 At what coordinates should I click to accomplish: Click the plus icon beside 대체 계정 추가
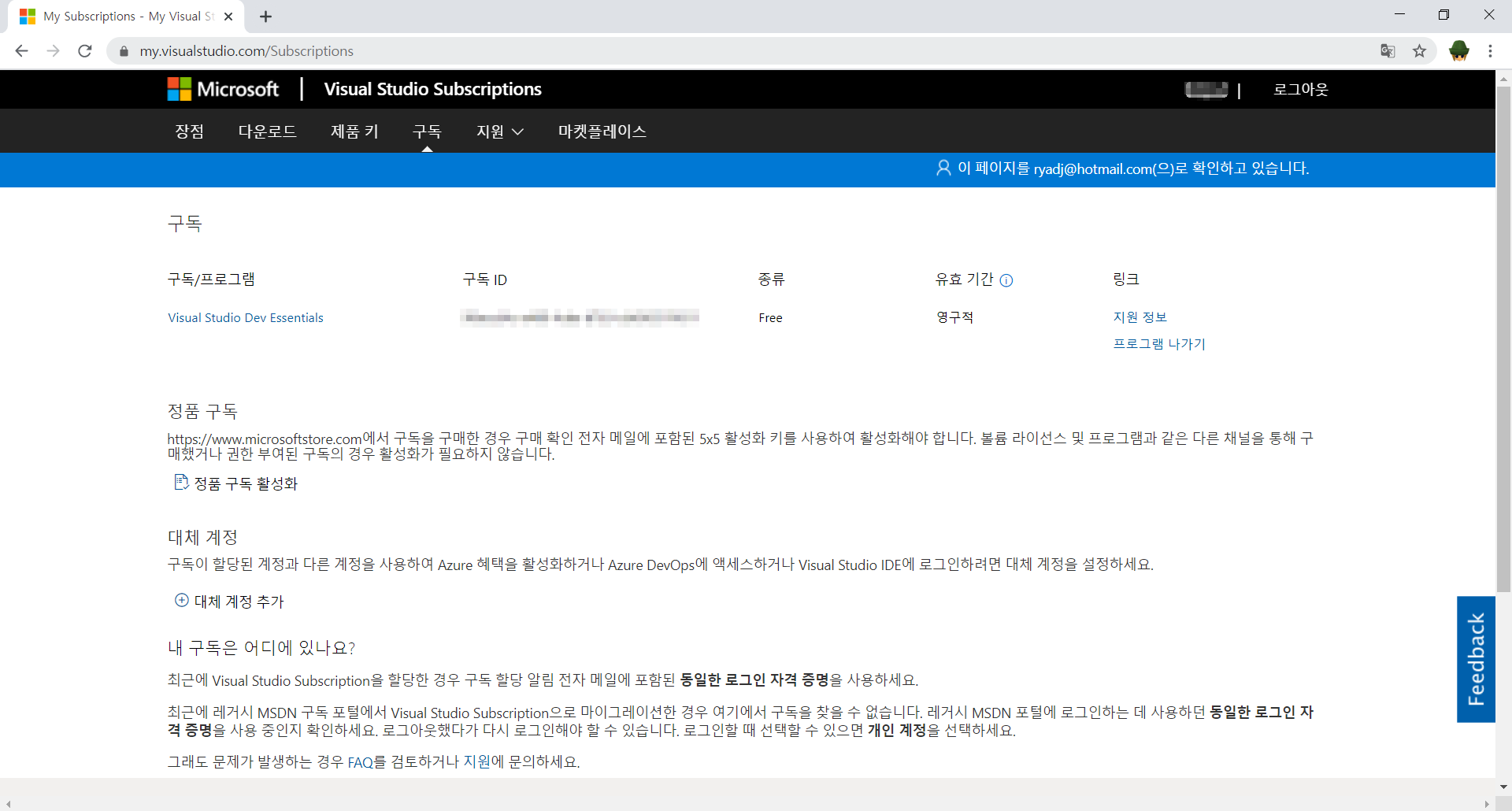pyautogui.click(x=181, y=600)
